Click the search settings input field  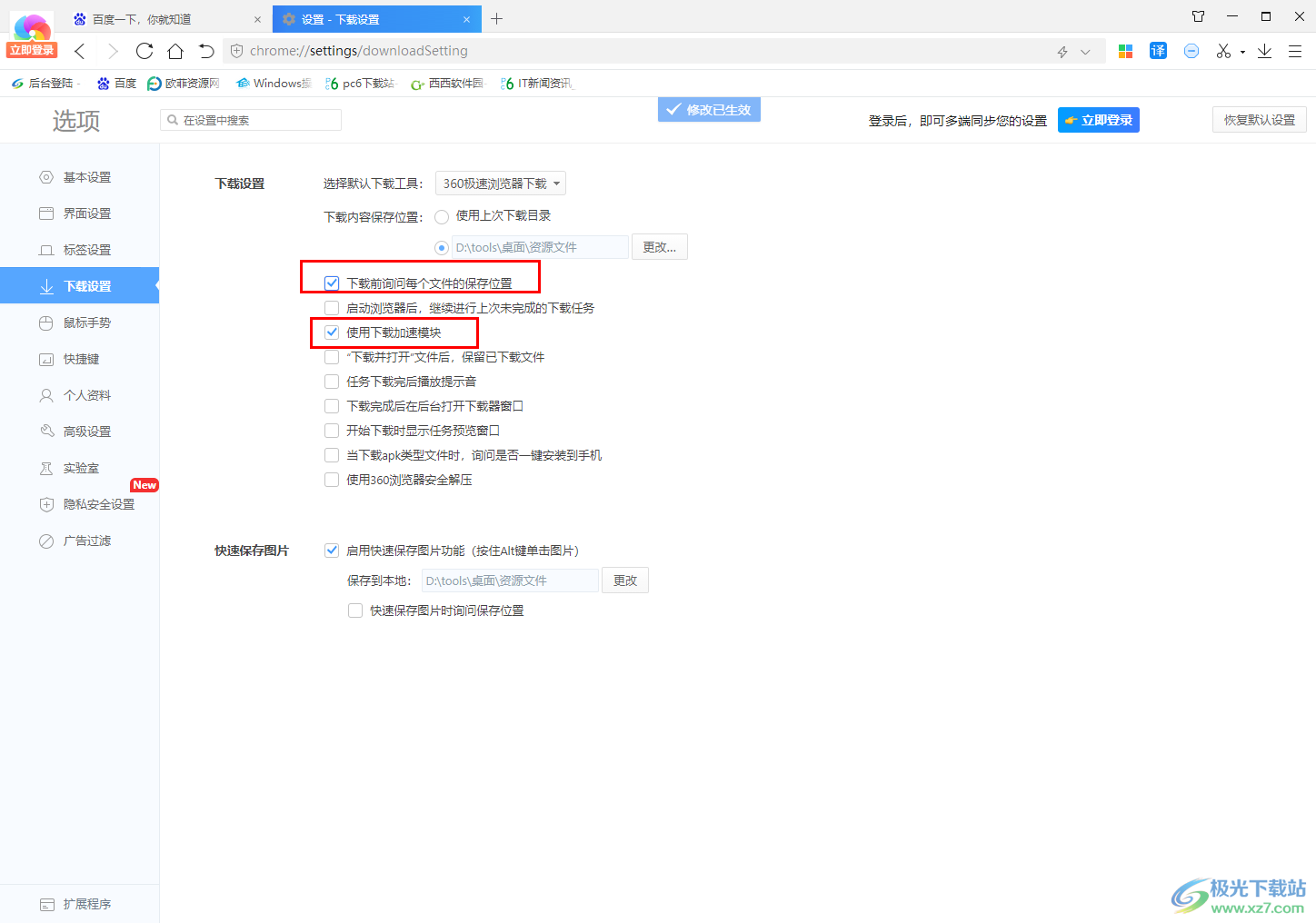pos(251,120)
